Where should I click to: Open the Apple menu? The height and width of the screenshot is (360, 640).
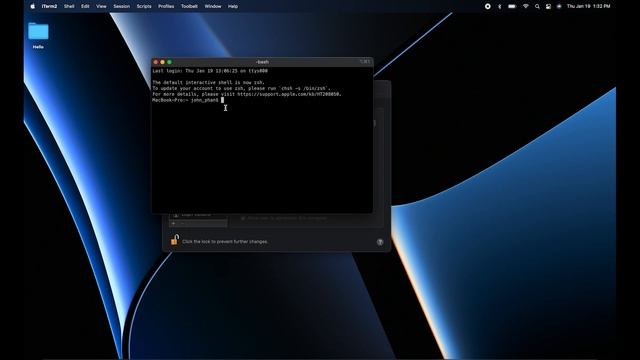[33, 6]
